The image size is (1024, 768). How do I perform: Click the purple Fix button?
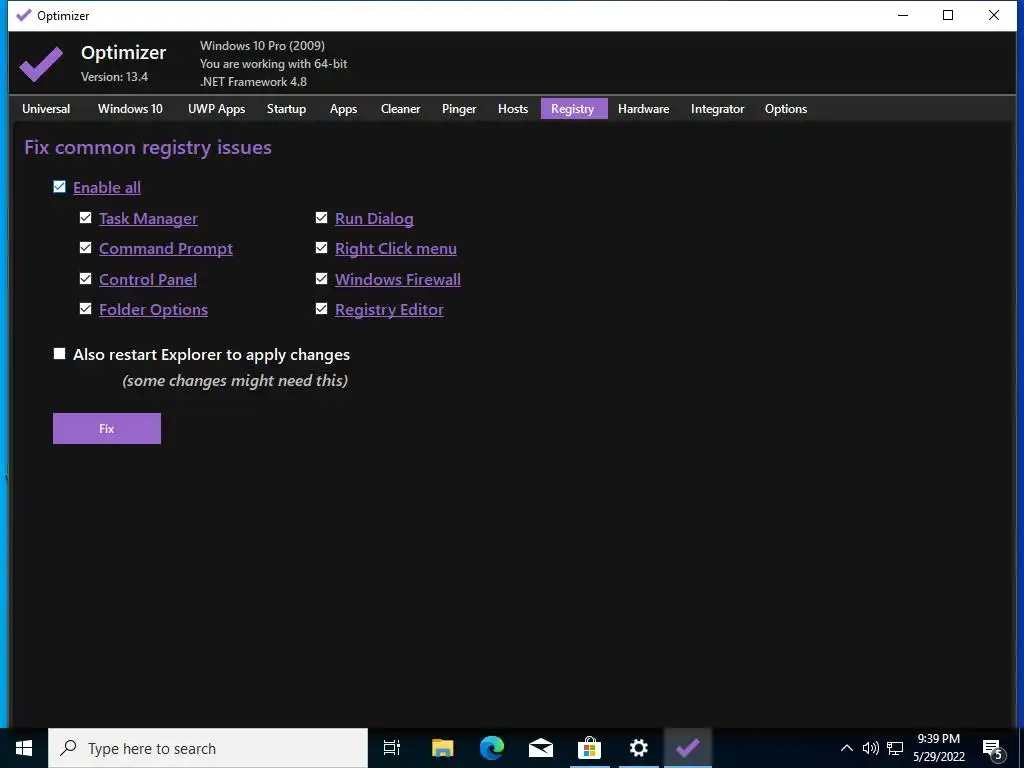[107, 428]
